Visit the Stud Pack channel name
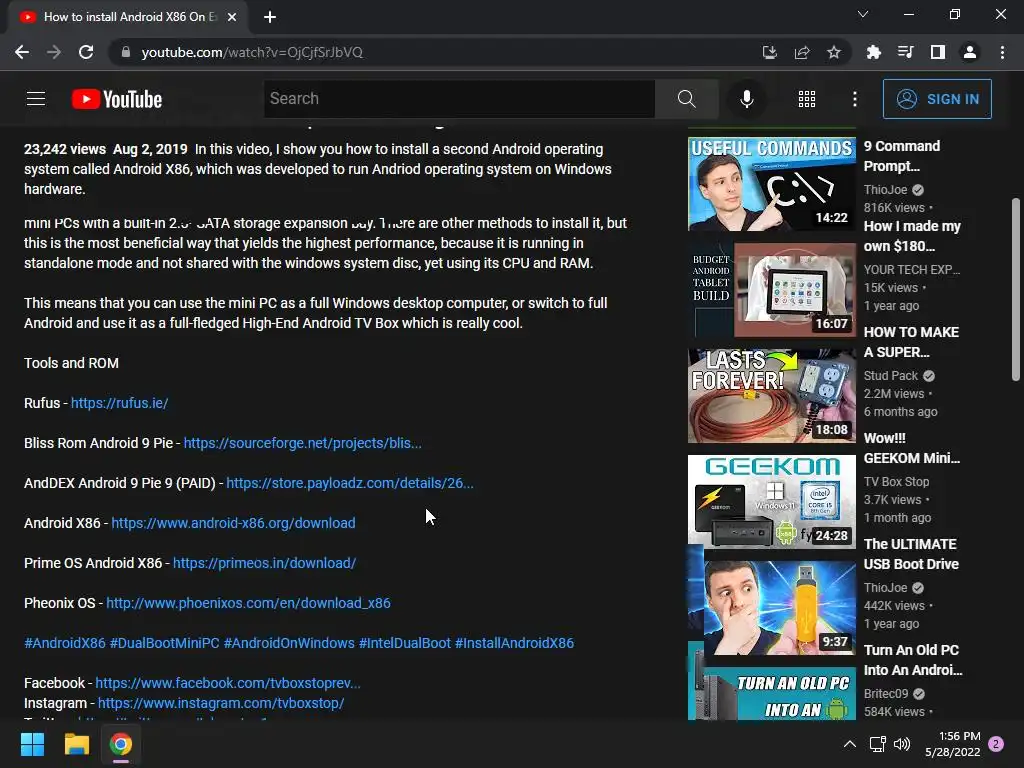 click(891, 376)
